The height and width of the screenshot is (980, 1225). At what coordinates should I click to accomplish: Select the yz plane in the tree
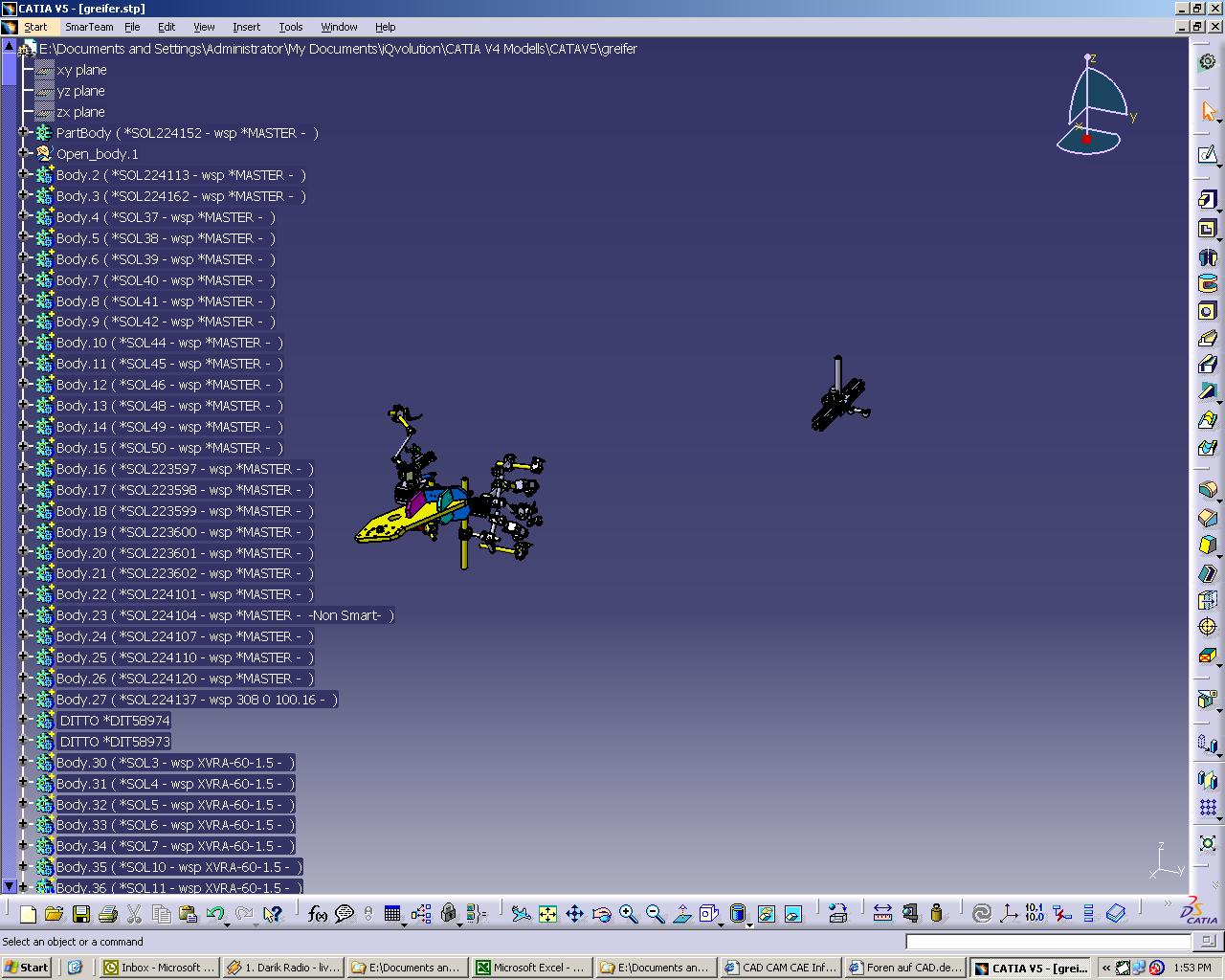pyautogui.click(x=80, y=91)
